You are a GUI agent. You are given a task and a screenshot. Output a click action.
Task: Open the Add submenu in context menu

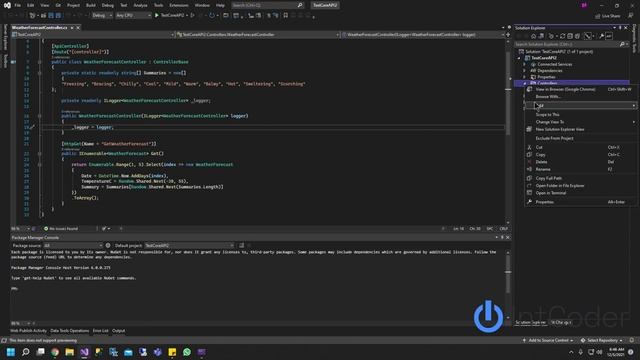pyautogui.click(x=581, y=106)
